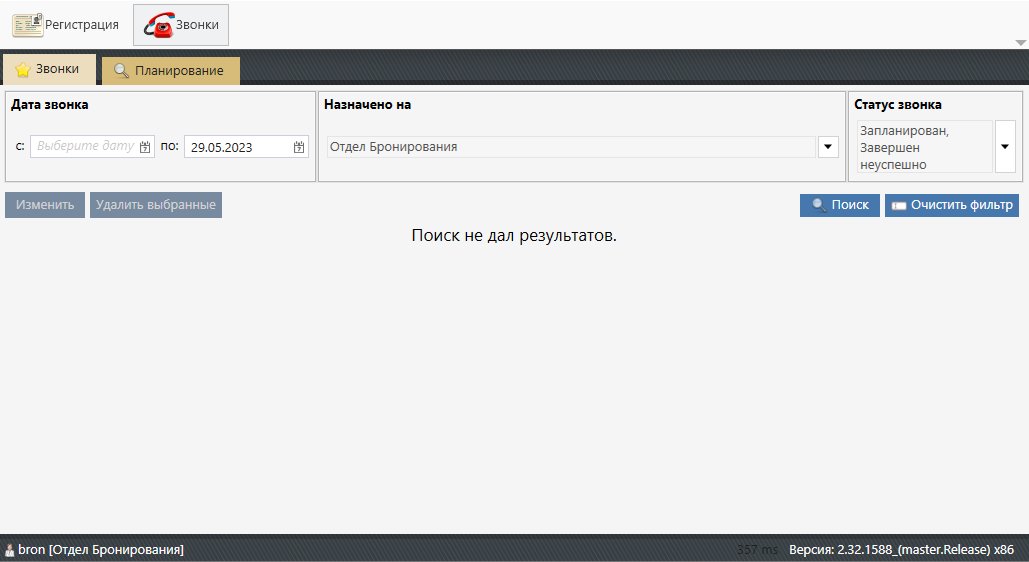The width and height of the screenshot is (1029, 562).
Task: Click the eraser icon on Очистить фильтр
Action: [x=899, y=205]
